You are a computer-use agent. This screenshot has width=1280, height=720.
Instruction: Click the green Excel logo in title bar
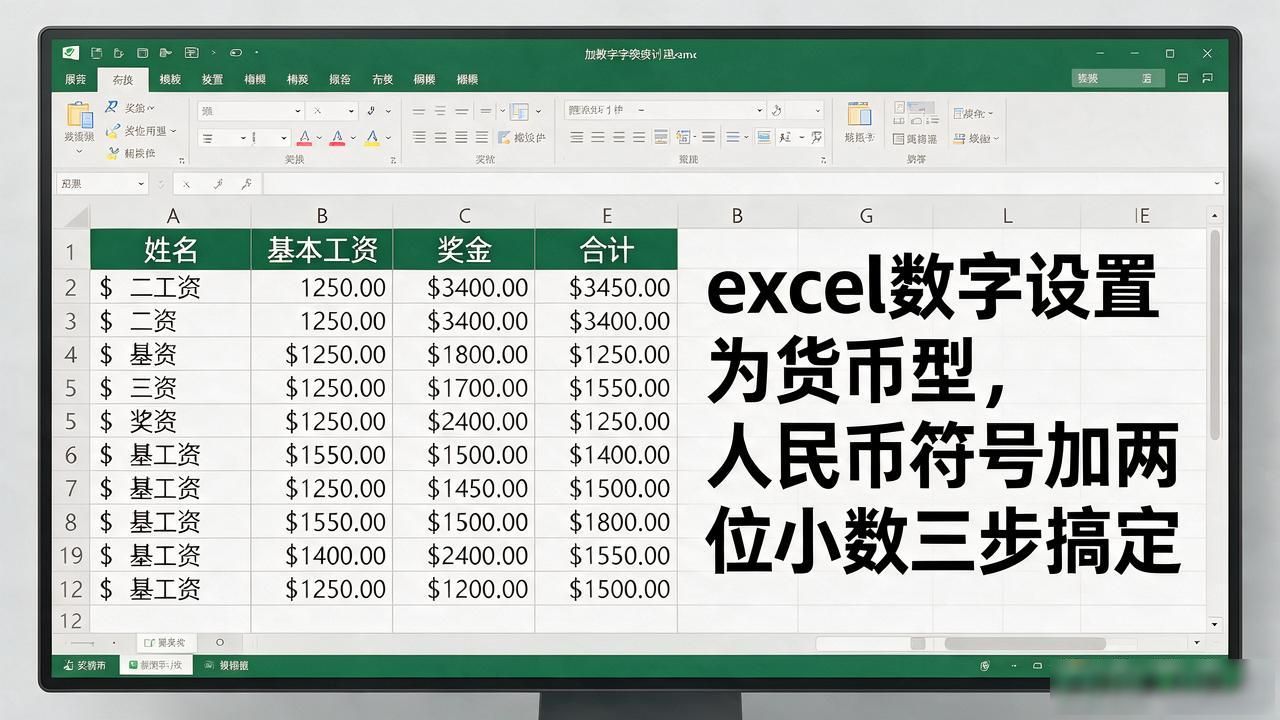(70, 53)
